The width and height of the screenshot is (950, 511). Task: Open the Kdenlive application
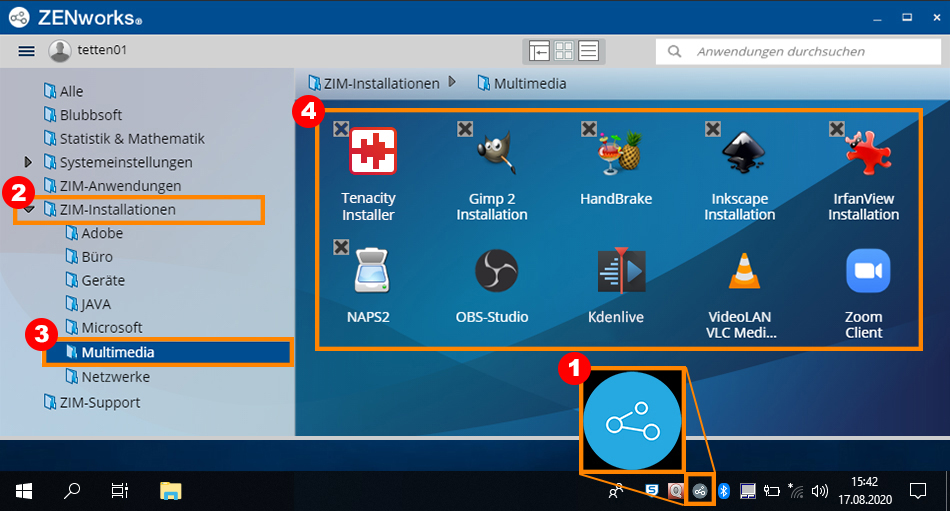(x=621, y=270)
